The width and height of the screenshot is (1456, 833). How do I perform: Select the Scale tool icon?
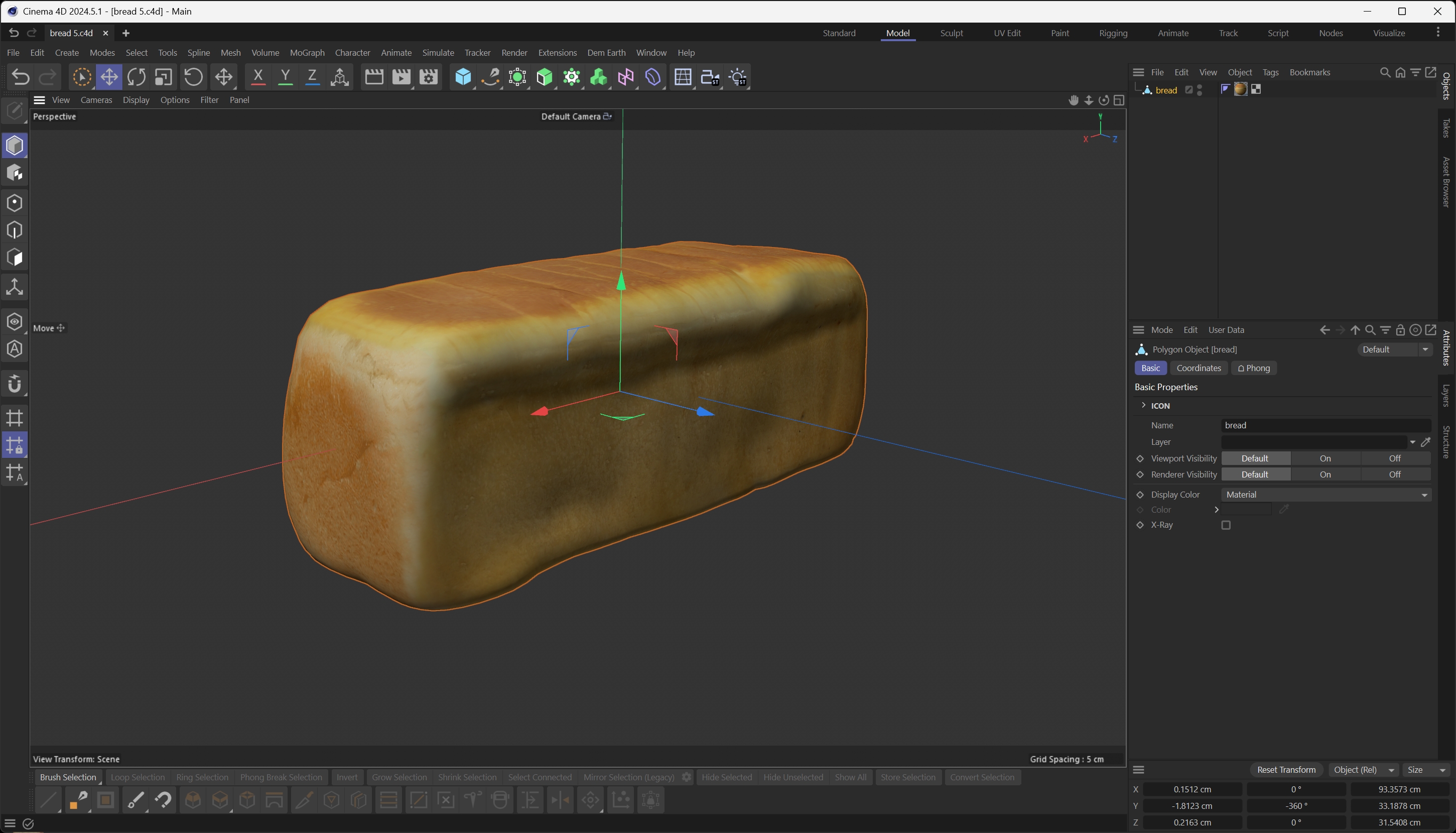164,77
